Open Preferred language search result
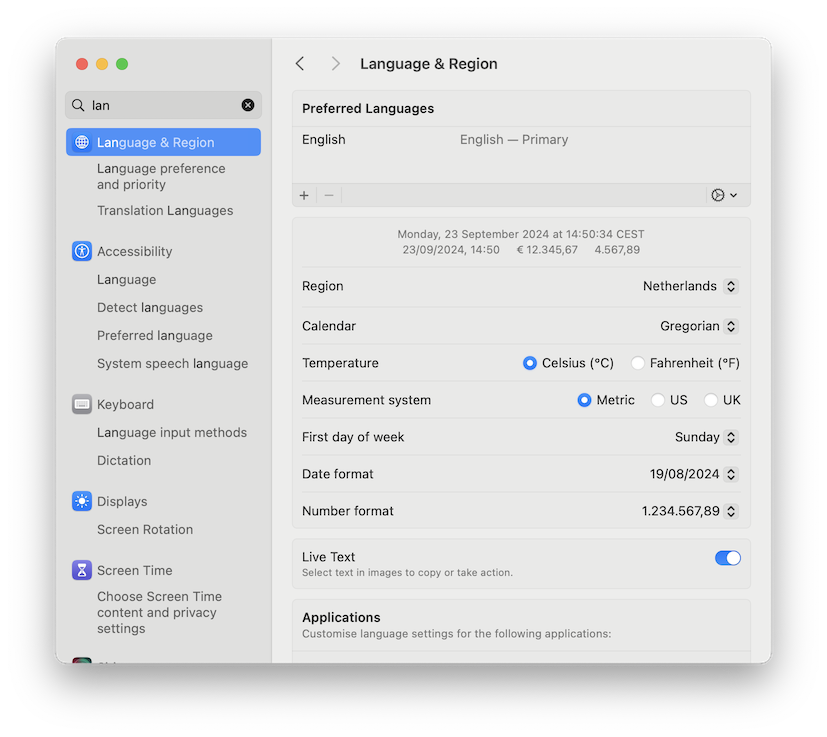 pos(155,336)
